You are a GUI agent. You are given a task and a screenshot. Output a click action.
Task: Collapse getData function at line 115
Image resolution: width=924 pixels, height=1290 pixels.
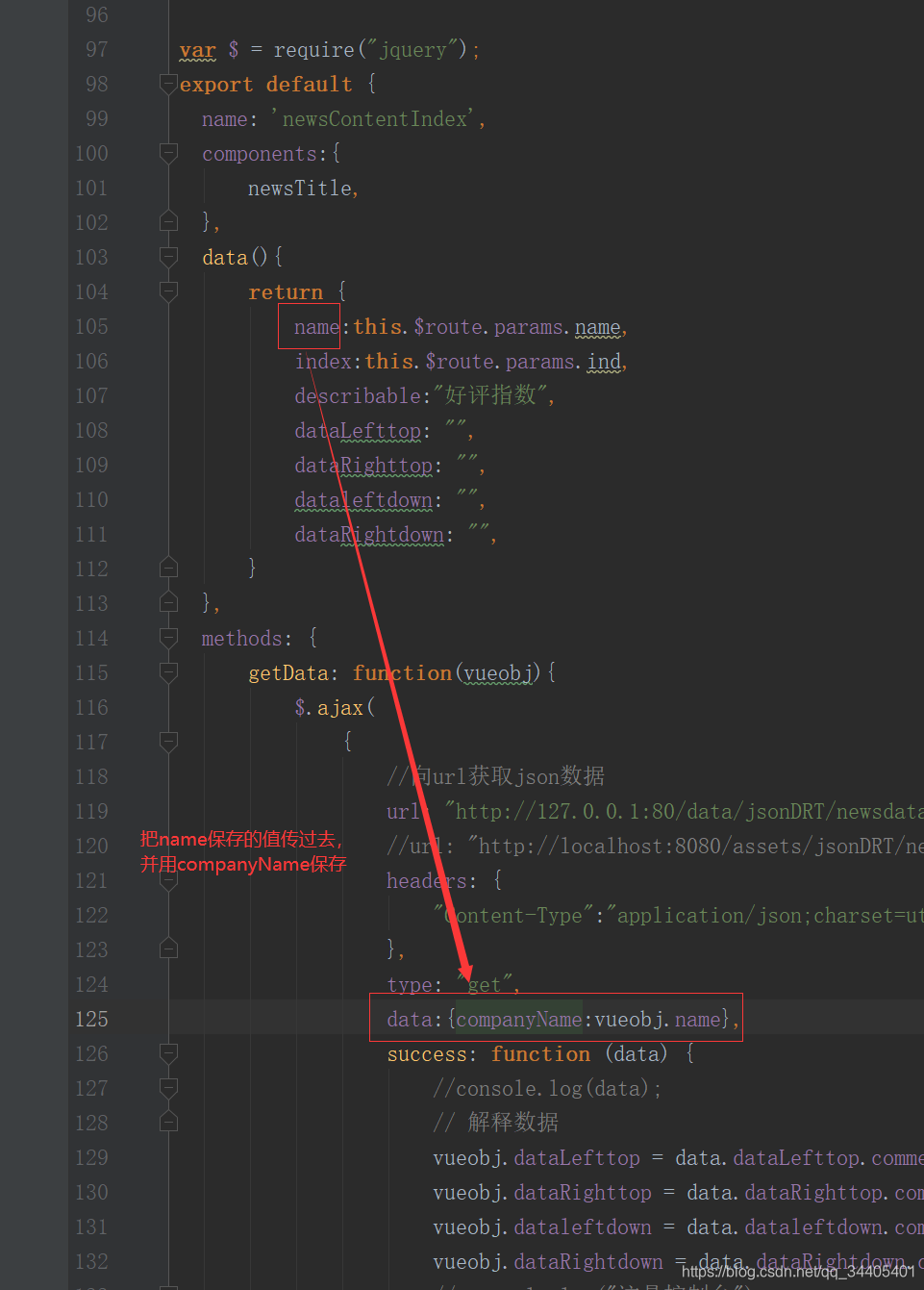(x=168, y=672)
